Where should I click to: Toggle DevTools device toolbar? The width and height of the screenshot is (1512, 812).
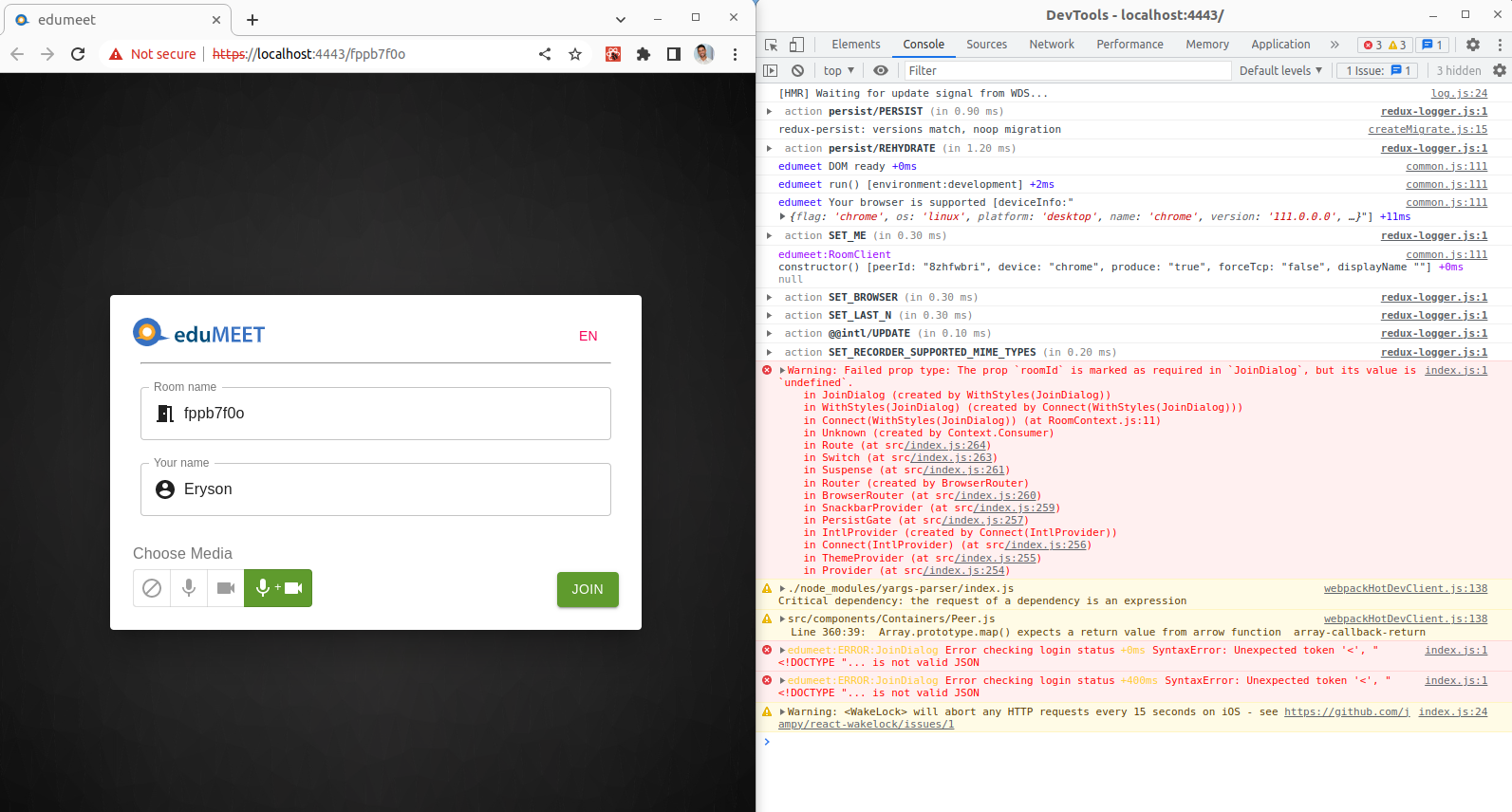pyautogui.click(x=797, y=45)
